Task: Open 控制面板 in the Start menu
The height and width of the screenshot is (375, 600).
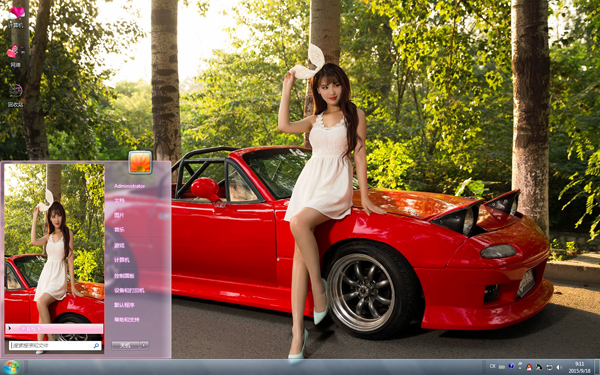Action: point(124,276)
